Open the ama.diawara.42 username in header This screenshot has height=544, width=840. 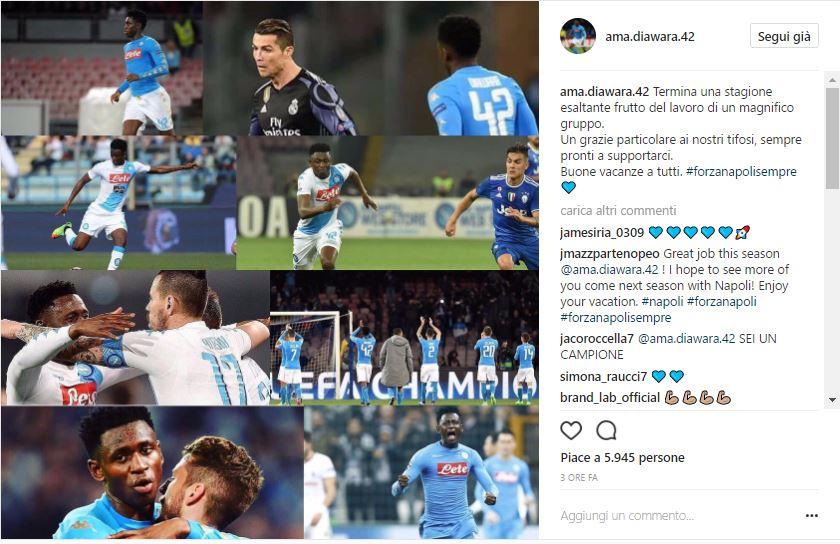(x=650, y=36)
